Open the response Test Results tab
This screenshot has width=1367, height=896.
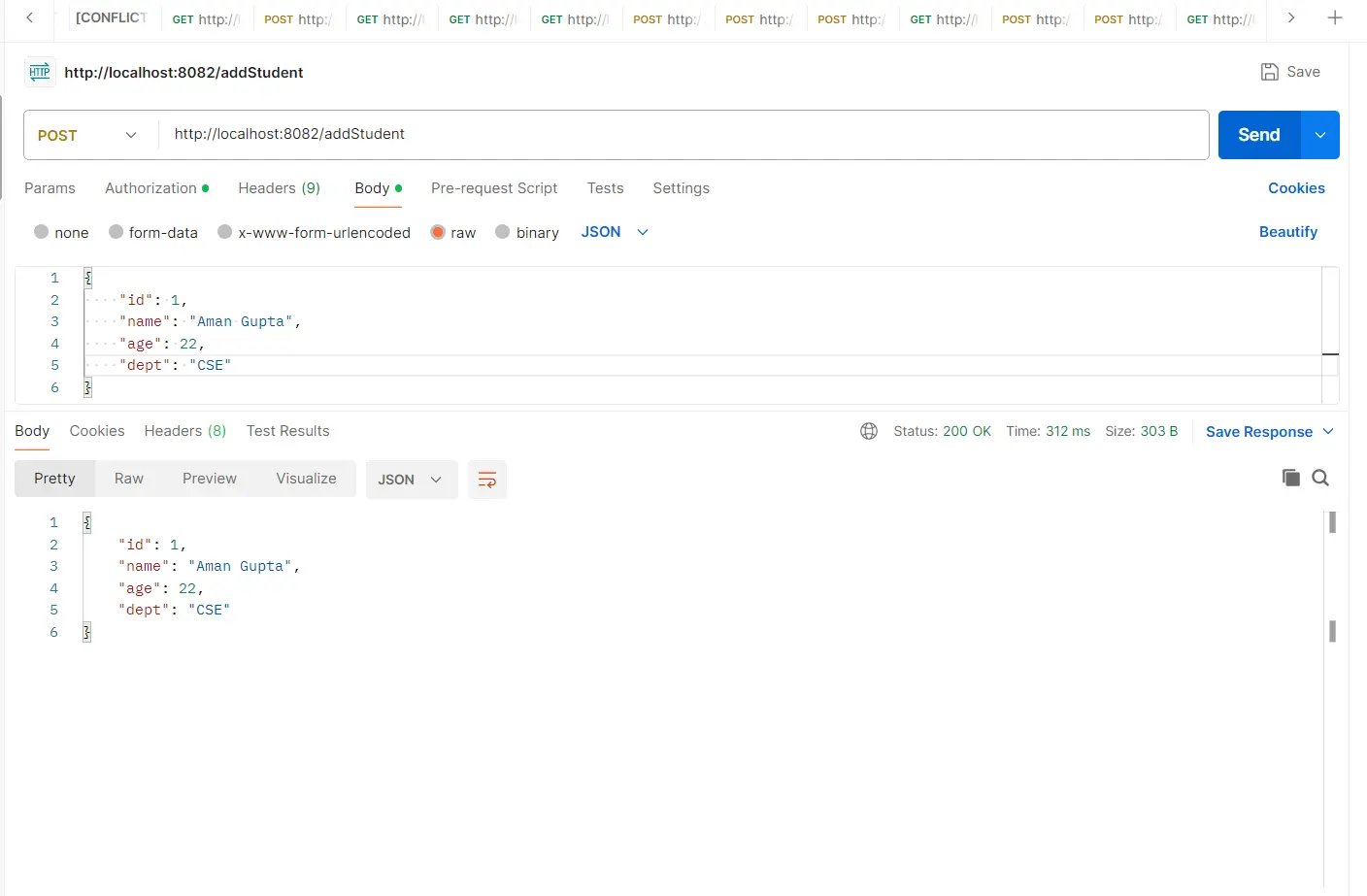[287, 431]
